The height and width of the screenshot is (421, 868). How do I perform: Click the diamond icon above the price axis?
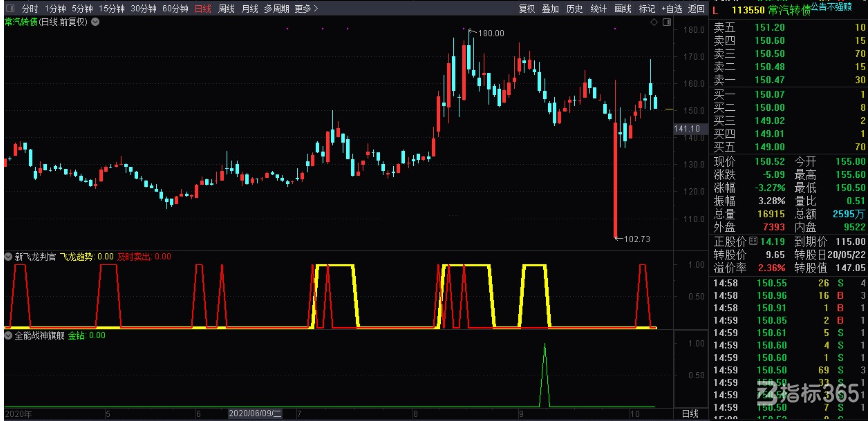click(x=654, y=22)
